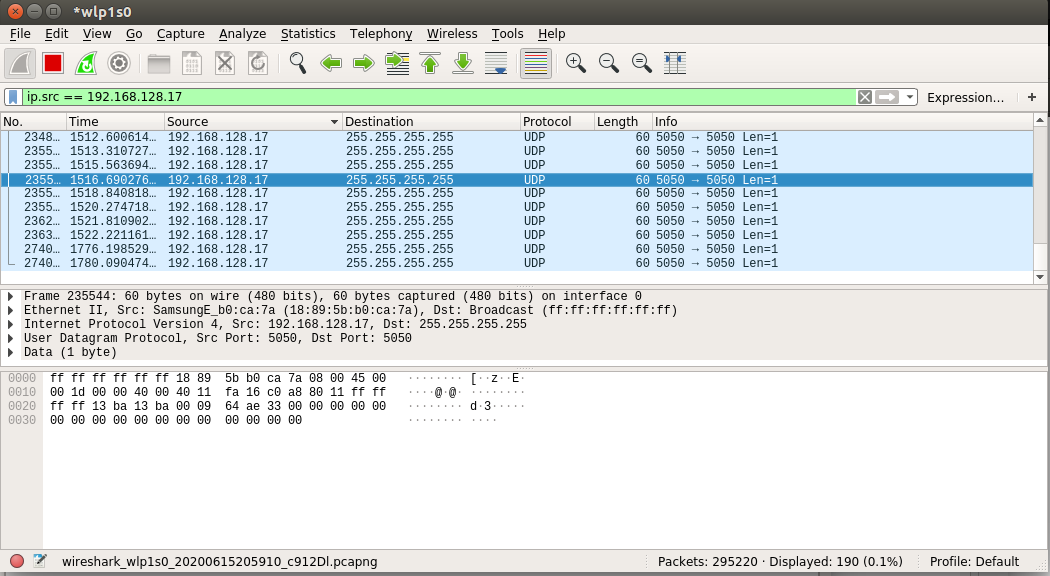Jump to the last packet
The image size is (1050, 576).
point(463,63)
